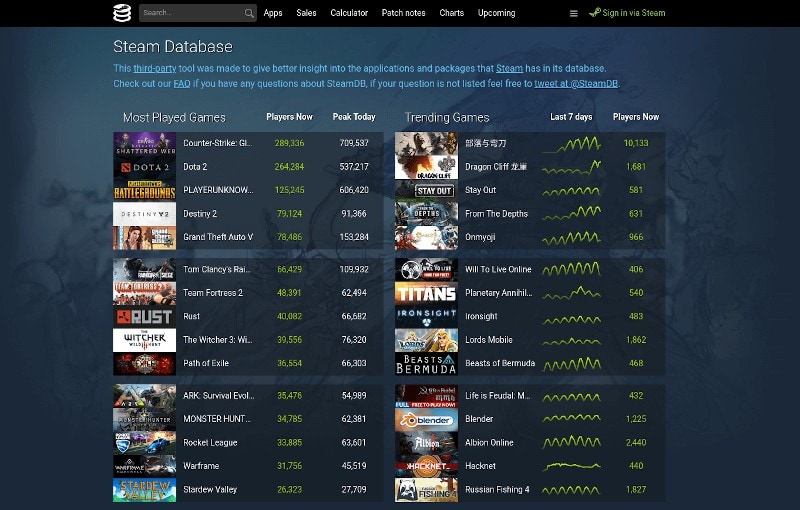Click the Witcher logo thumbnail
This screenshot has height=510, width=800.
tap(144, 340)
